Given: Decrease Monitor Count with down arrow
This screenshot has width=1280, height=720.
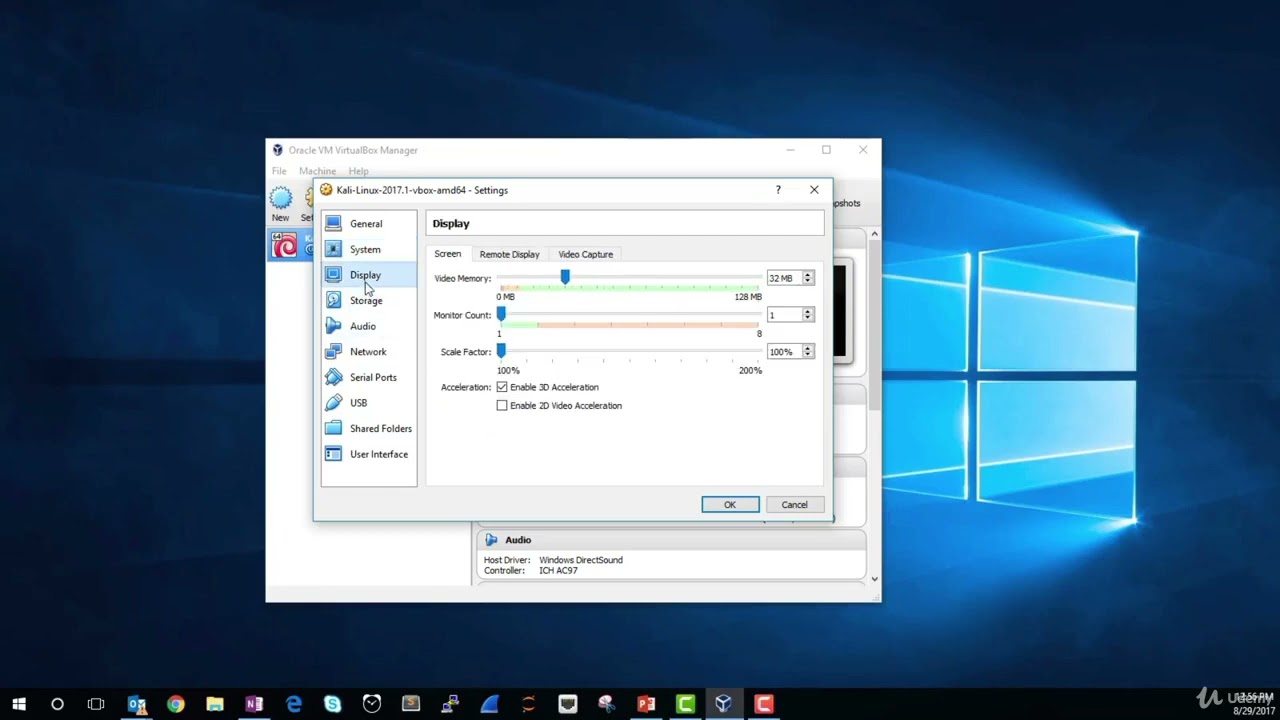Looking at the screenshot, I should pos(808,319).
